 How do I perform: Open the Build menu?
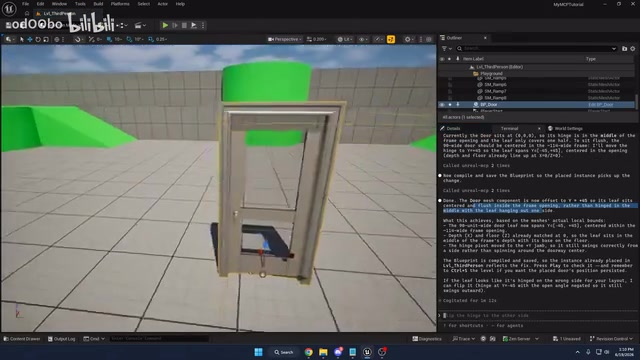(x=98, y=4)
